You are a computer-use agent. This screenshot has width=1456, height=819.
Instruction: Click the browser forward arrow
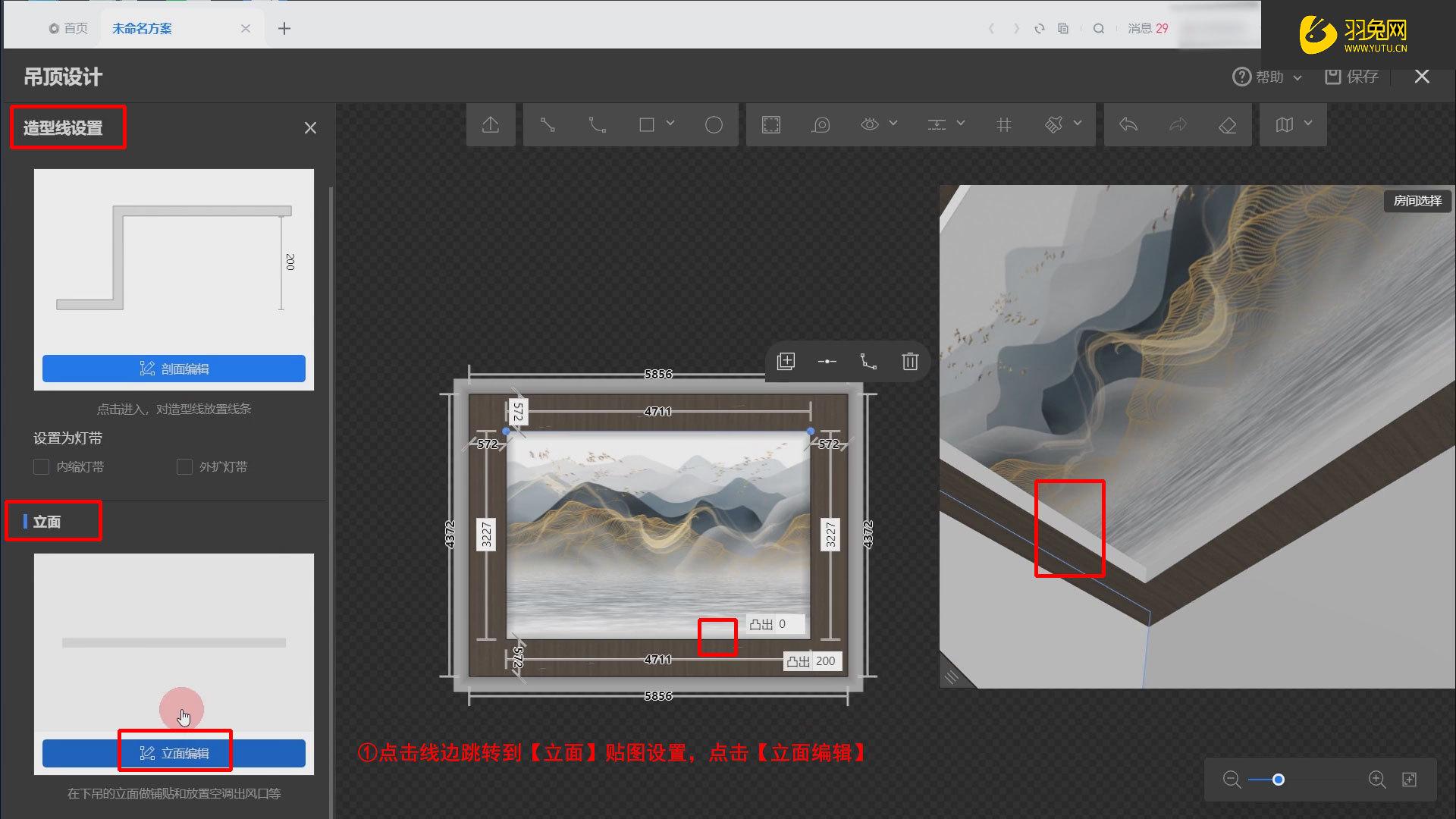pyautogui.click(x=1016, y=29)
